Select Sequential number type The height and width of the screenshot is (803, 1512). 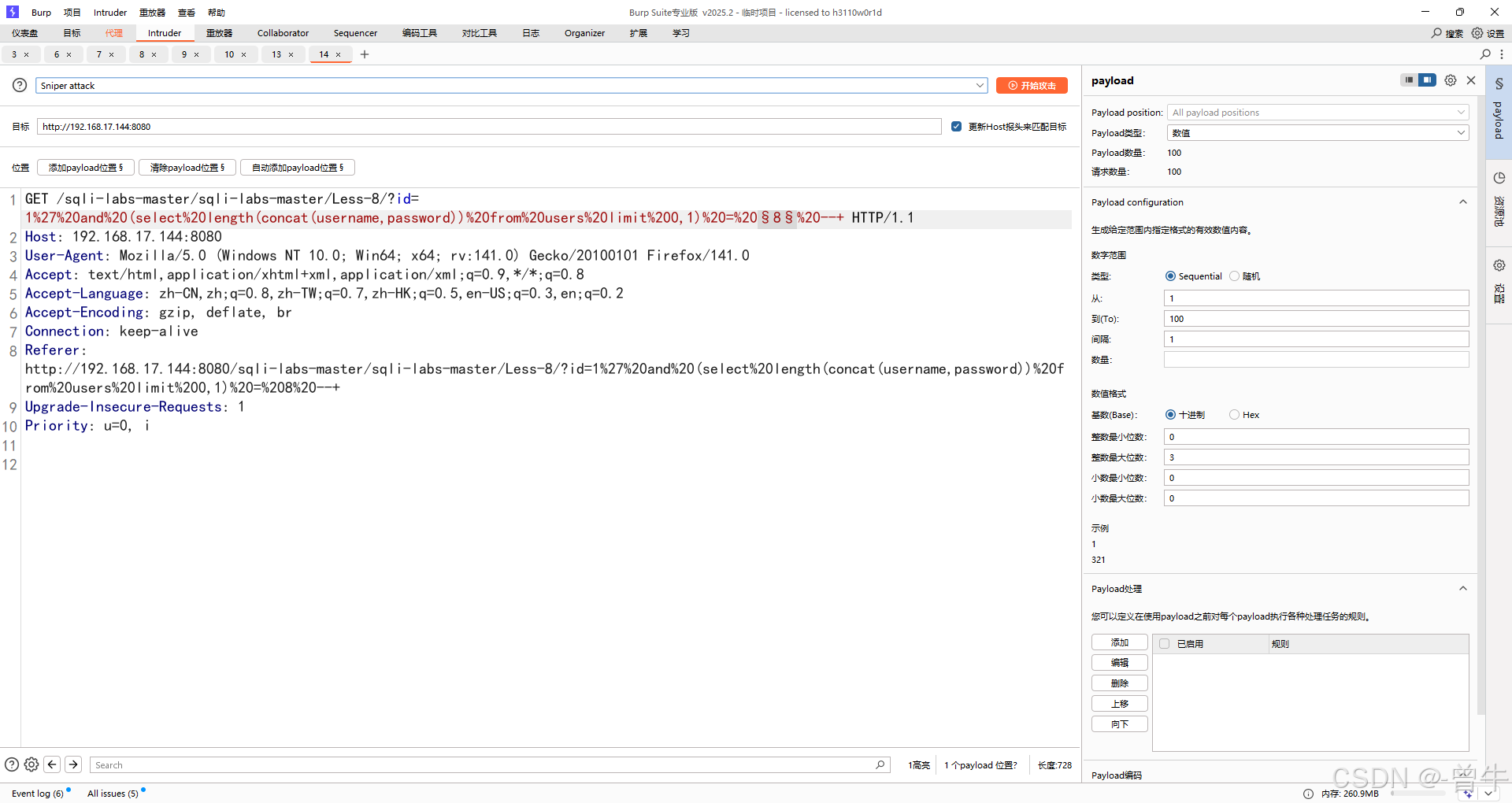click(1170, 276)
